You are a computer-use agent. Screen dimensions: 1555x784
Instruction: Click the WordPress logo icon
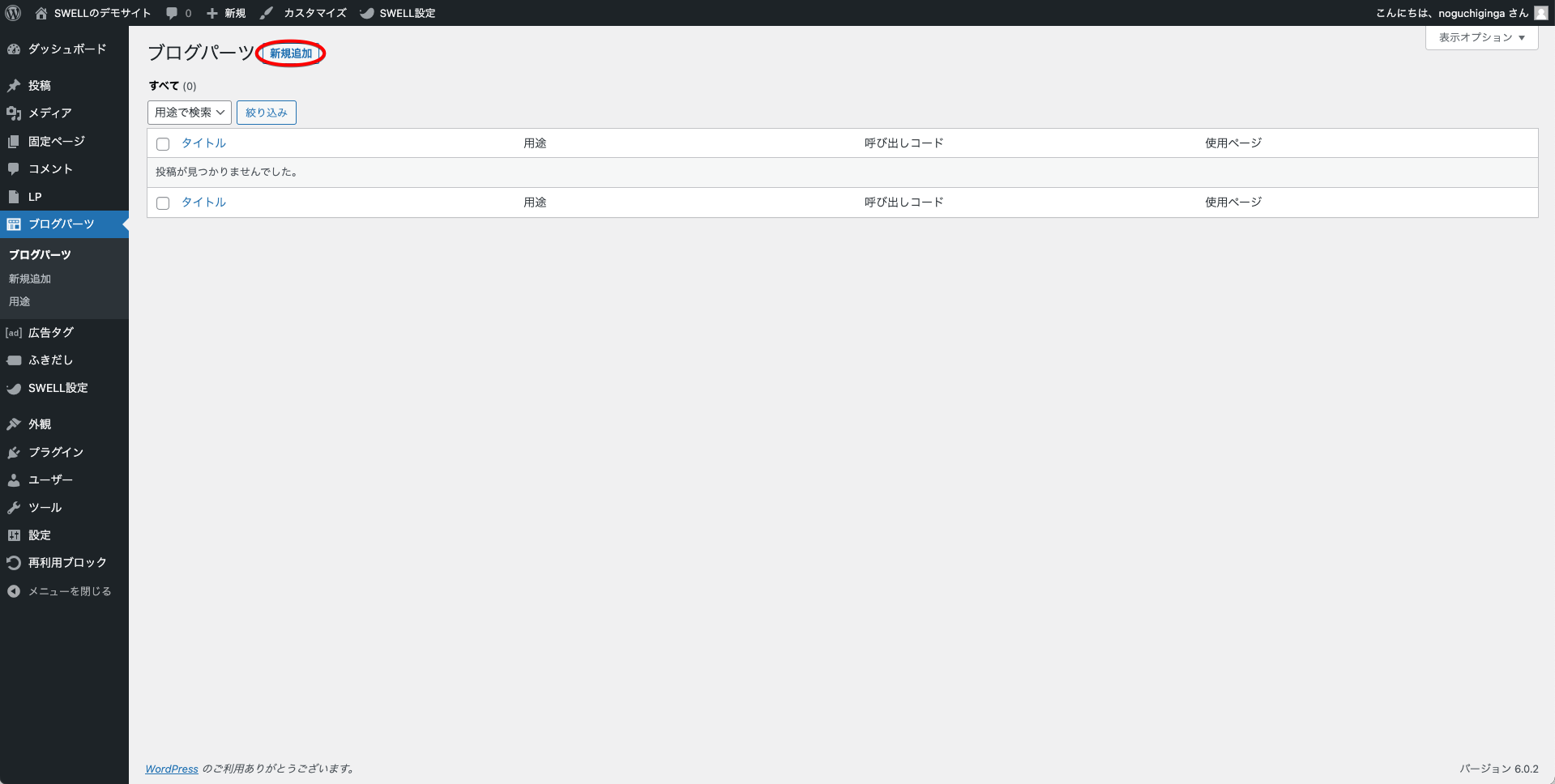13,13
